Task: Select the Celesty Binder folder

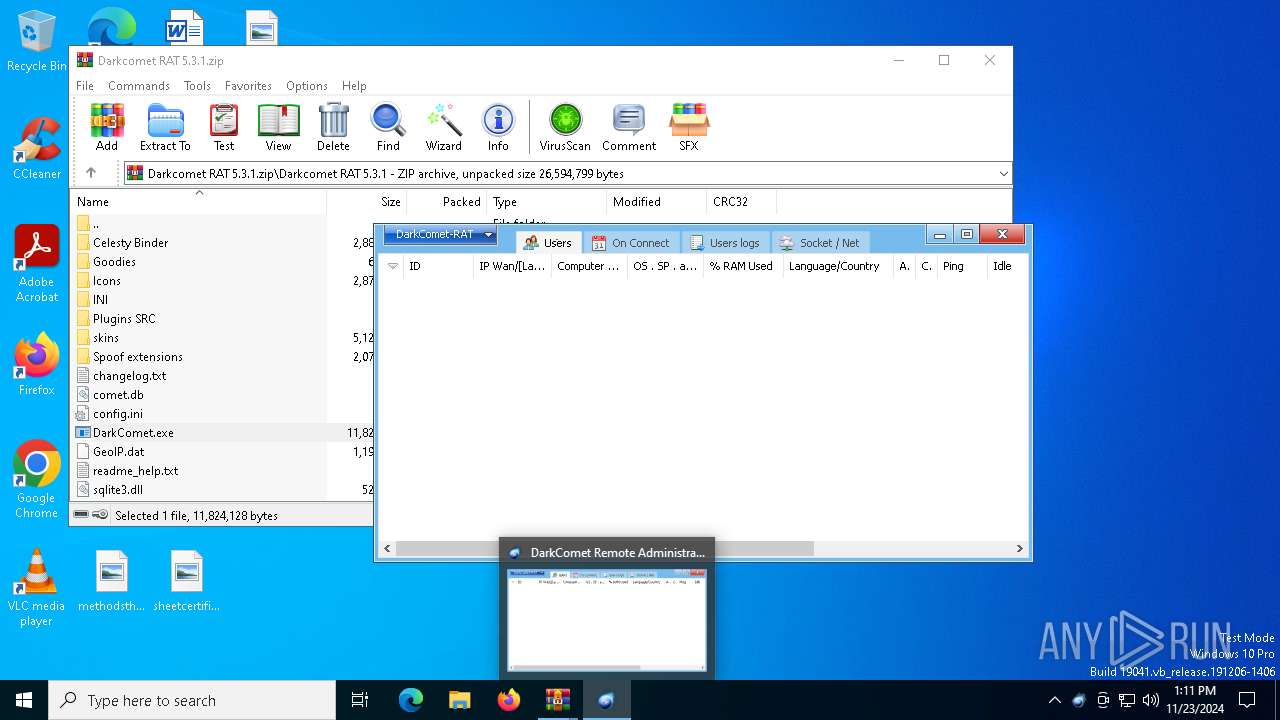Action: pos(130,243)
